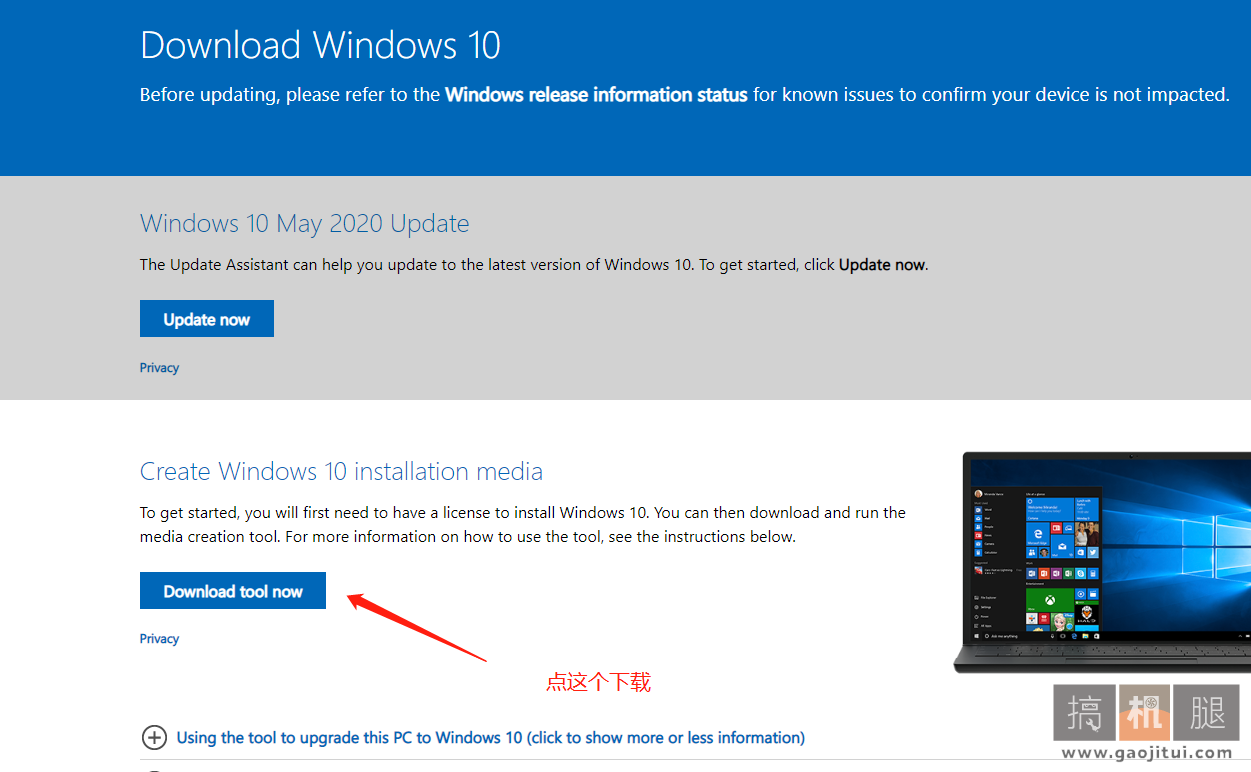This screenshot has width=1251, height=772.
Task: Open Privacy link under Update now
Action: pyautogui.click(x=159, y=368)
